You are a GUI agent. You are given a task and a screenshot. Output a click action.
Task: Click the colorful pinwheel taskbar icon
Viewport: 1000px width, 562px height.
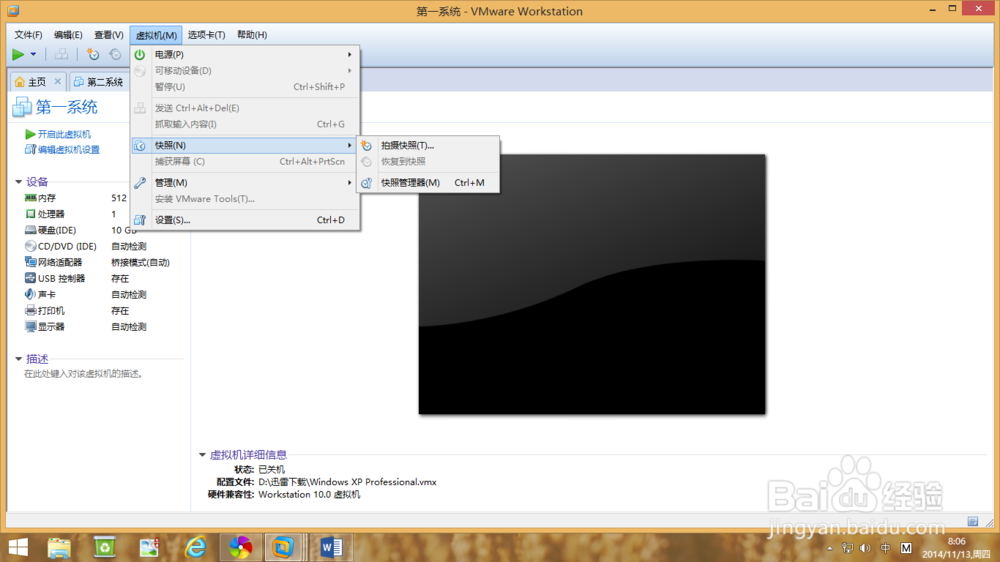[240, 547]
